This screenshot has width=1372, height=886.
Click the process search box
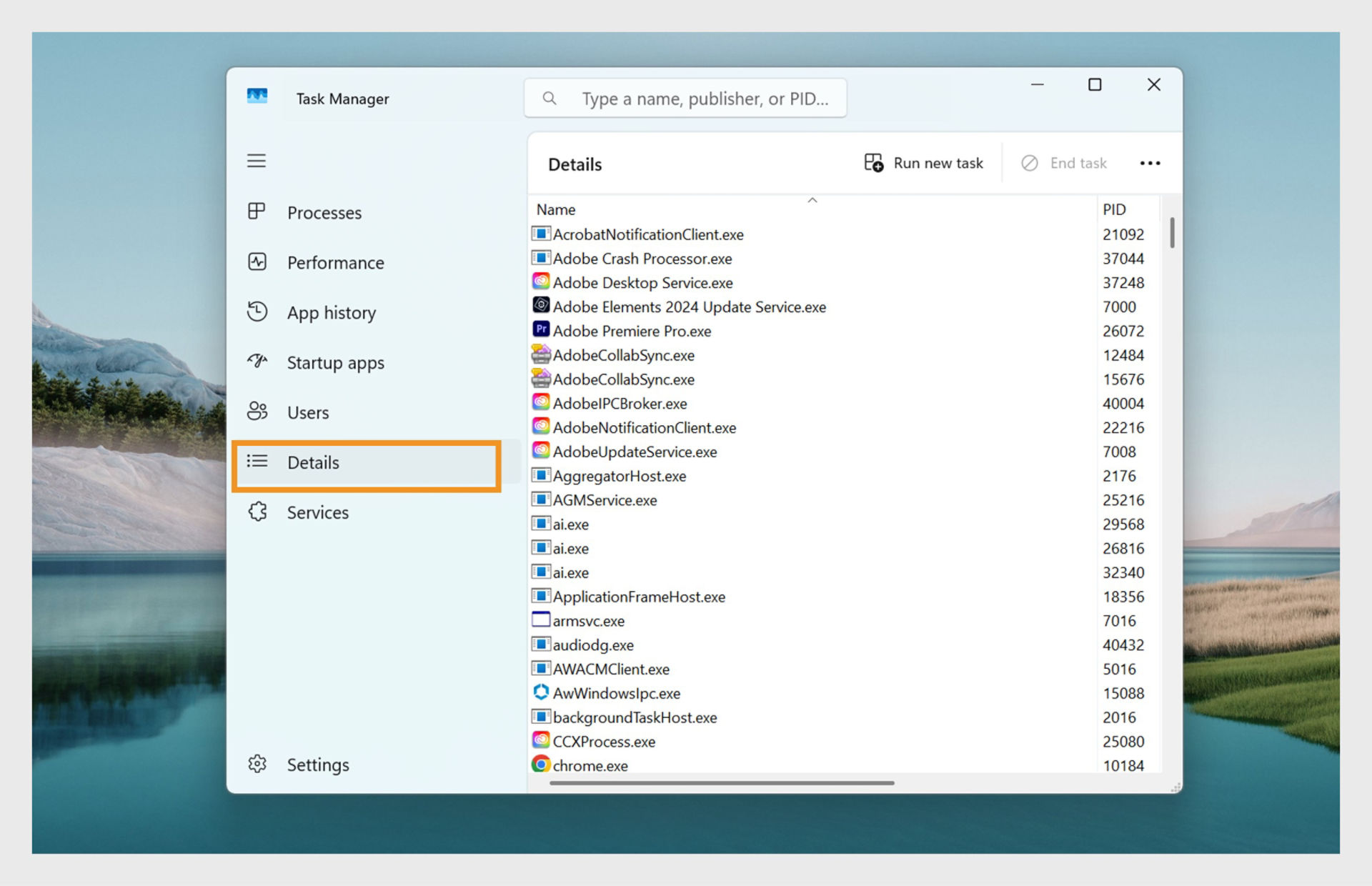[685, 98]
